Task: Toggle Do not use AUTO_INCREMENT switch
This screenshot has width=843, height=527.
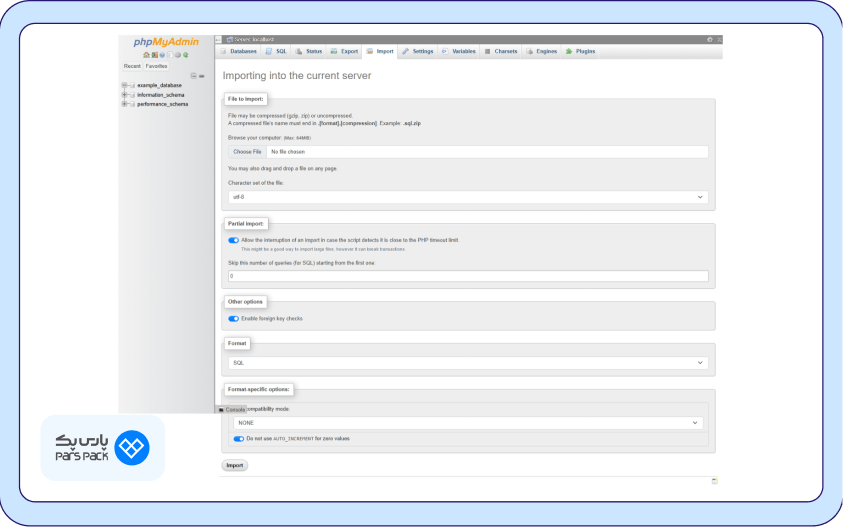Action: [239, 439]
